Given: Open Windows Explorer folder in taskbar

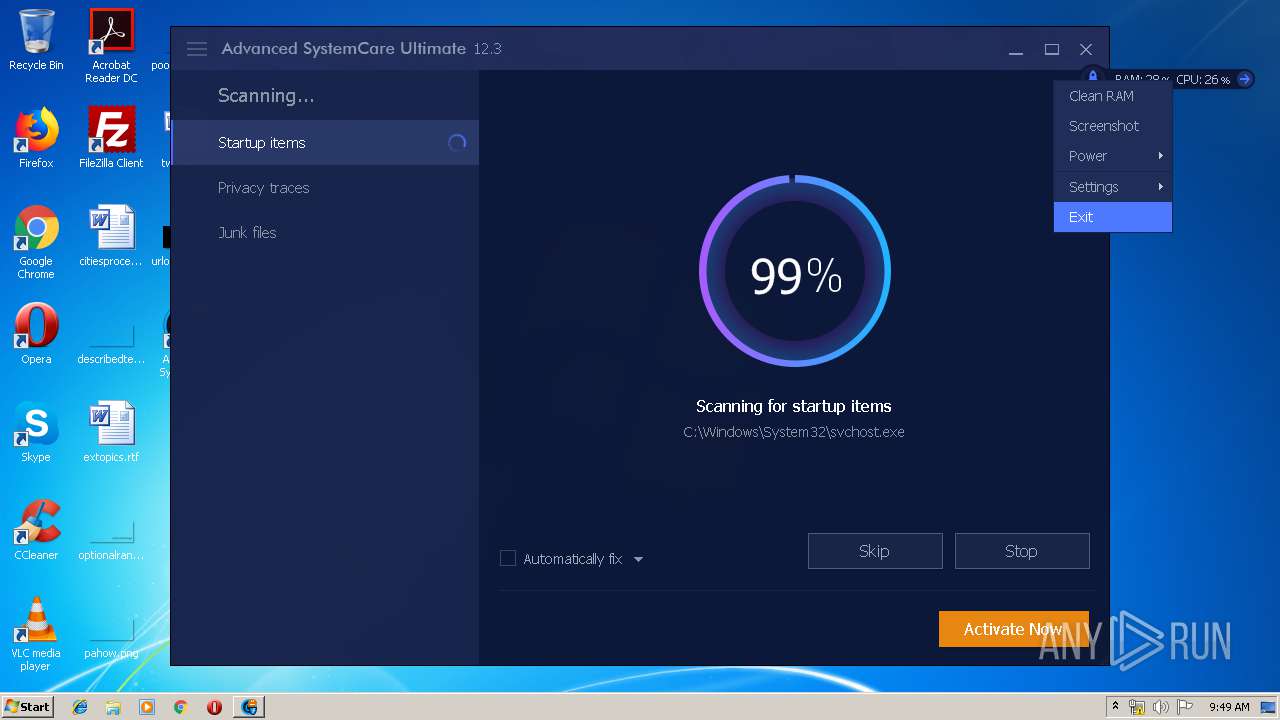Looking at the screenshot, I should pyautogui.click(x=113, y=707).
